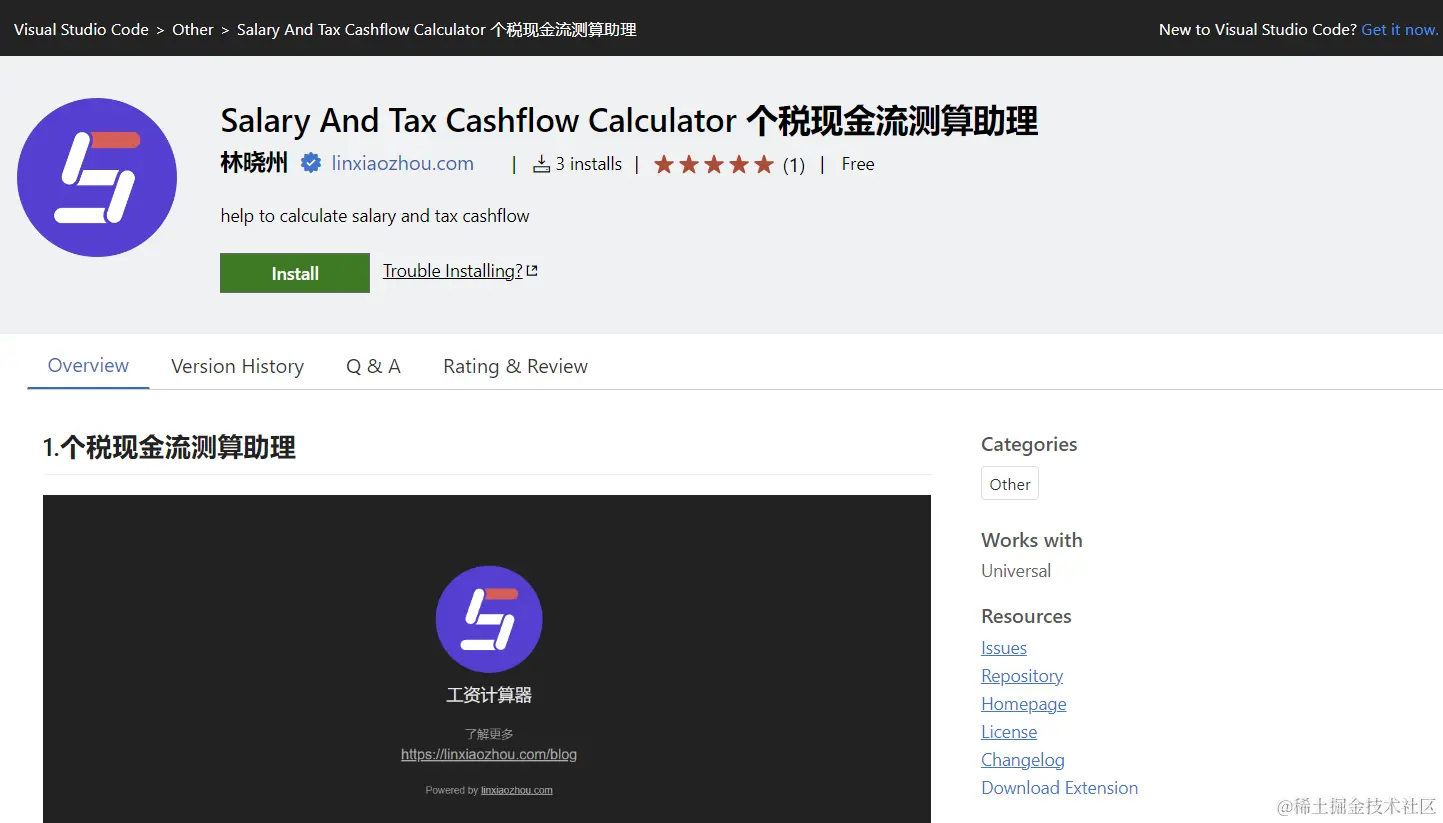Click the Resources heading

pos(1026,616)
